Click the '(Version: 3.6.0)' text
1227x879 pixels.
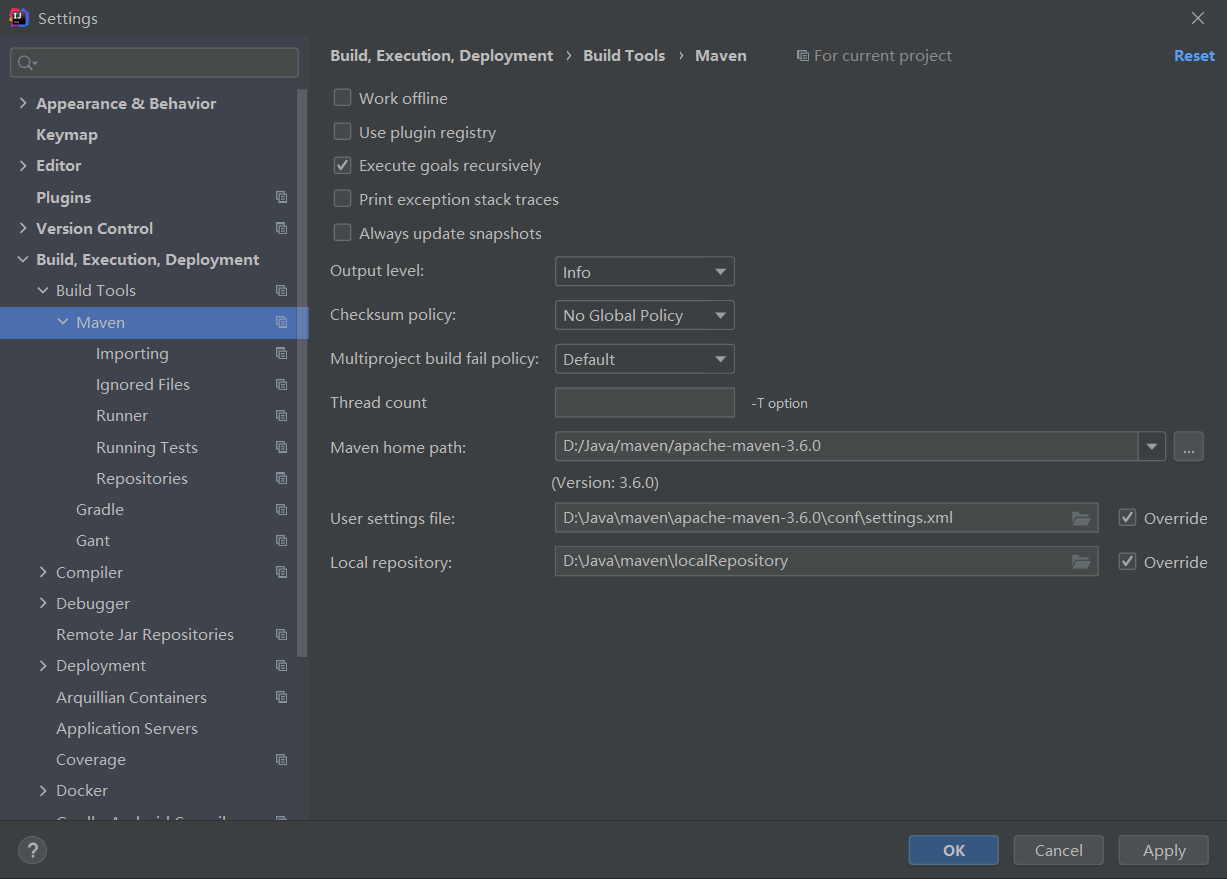[605, 482]
